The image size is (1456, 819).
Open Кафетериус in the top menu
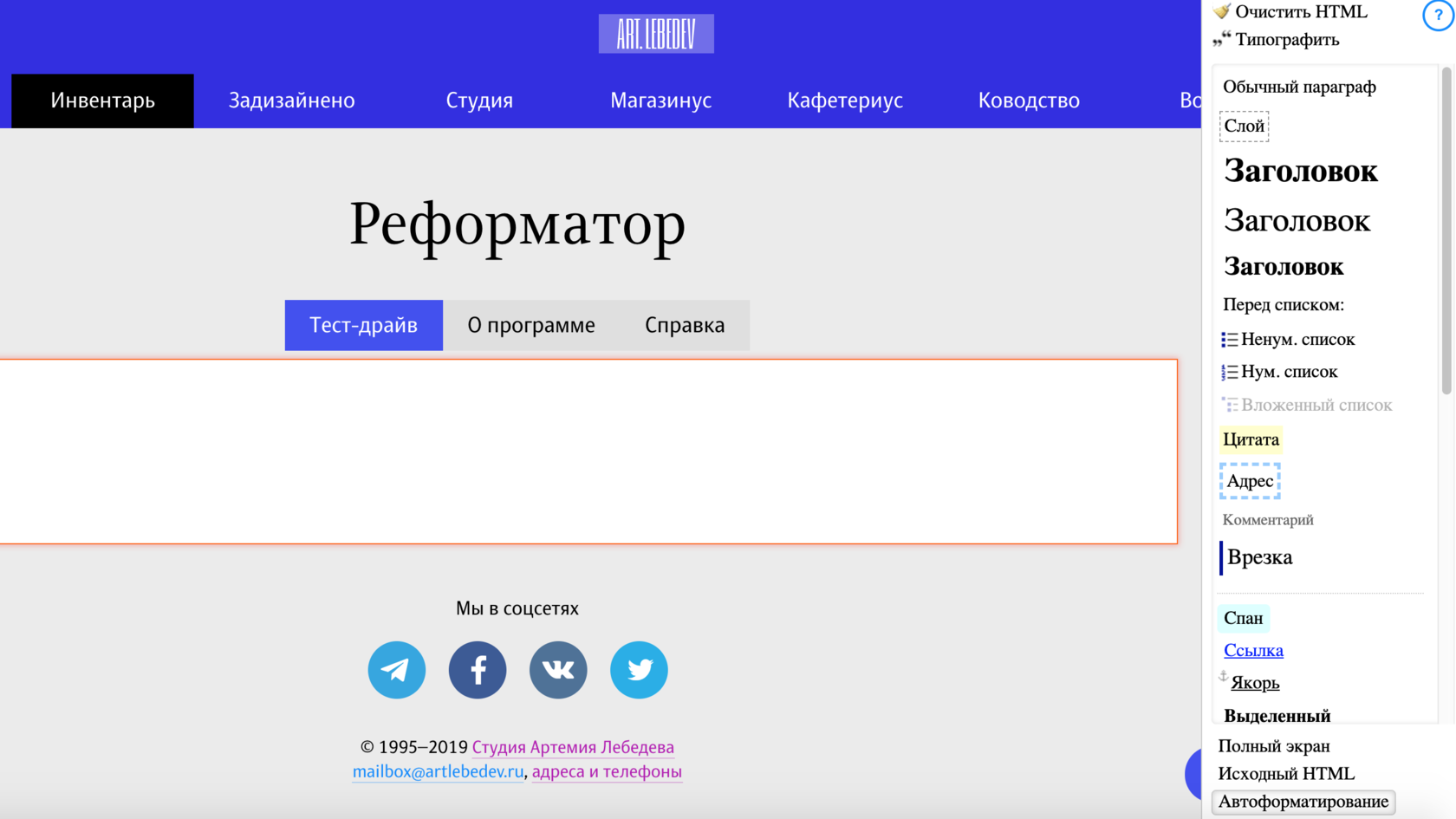(x=845, y=101)
